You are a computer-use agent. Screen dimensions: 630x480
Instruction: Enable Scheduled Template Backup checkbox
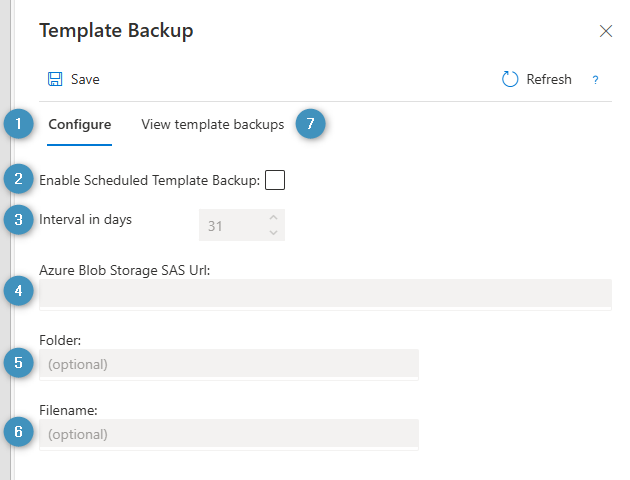point(275,180)
